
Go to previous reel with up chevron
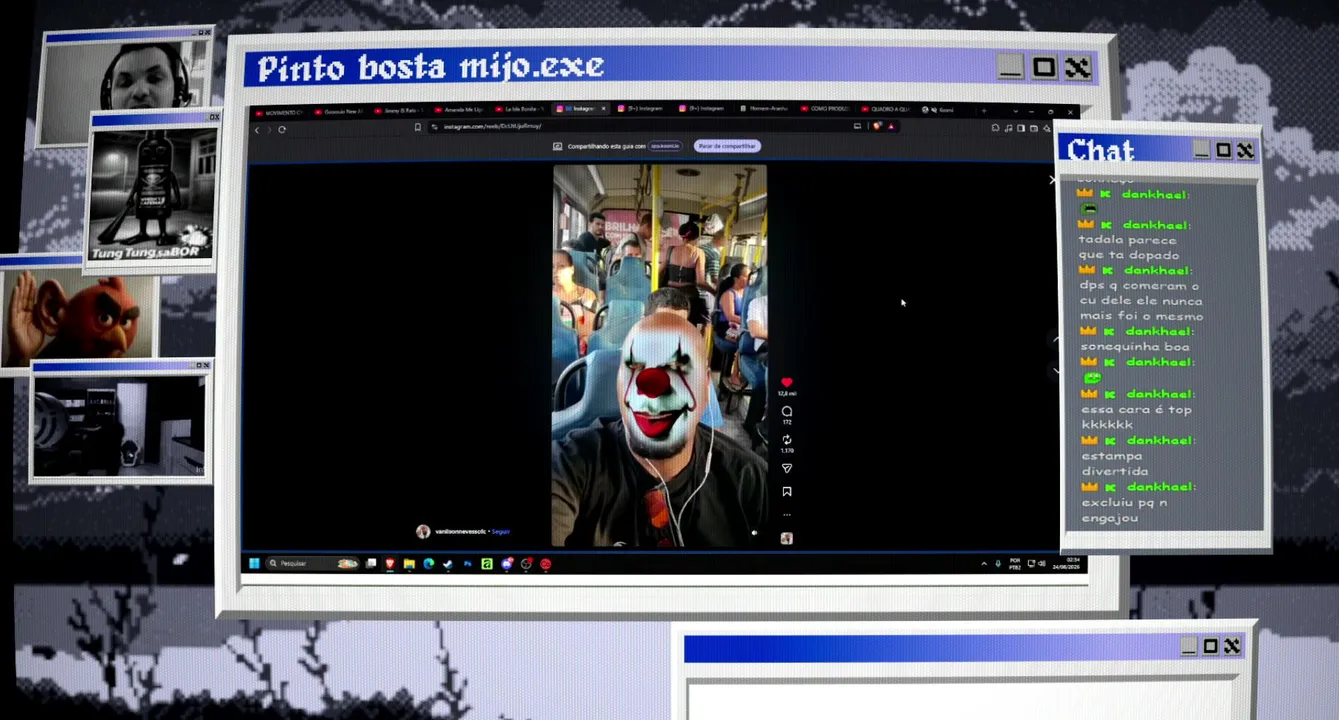click(1056, 340)
